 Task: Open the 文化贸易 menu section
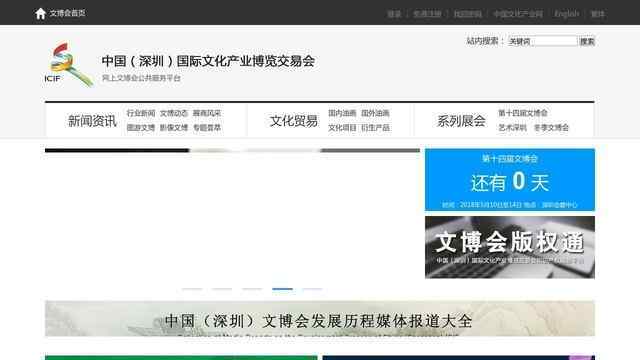(293, 121)
